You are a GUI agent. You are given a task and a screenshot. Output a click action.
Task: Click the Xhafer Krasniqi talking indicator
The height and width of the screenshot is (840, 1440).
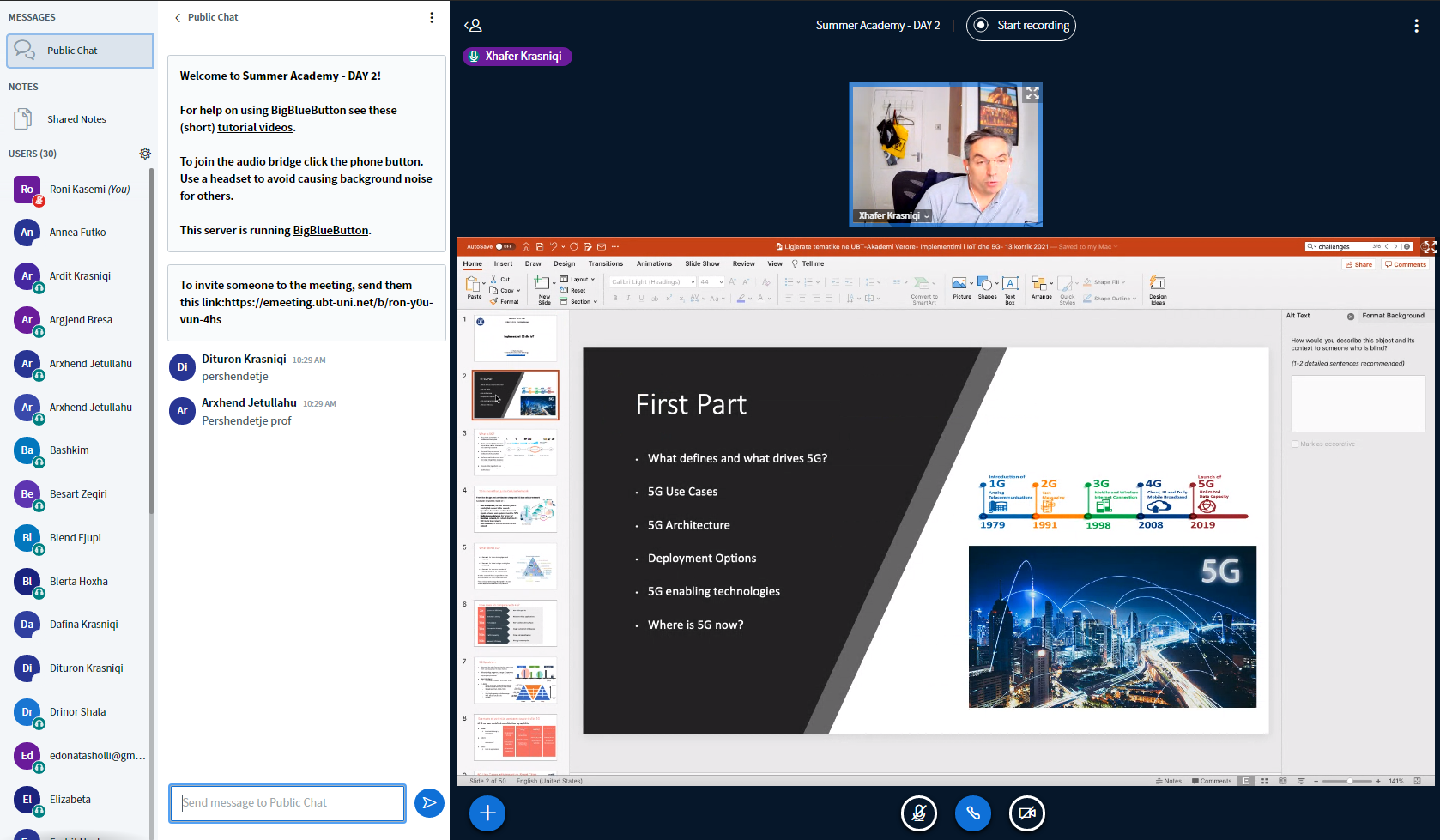coord(517,57)
